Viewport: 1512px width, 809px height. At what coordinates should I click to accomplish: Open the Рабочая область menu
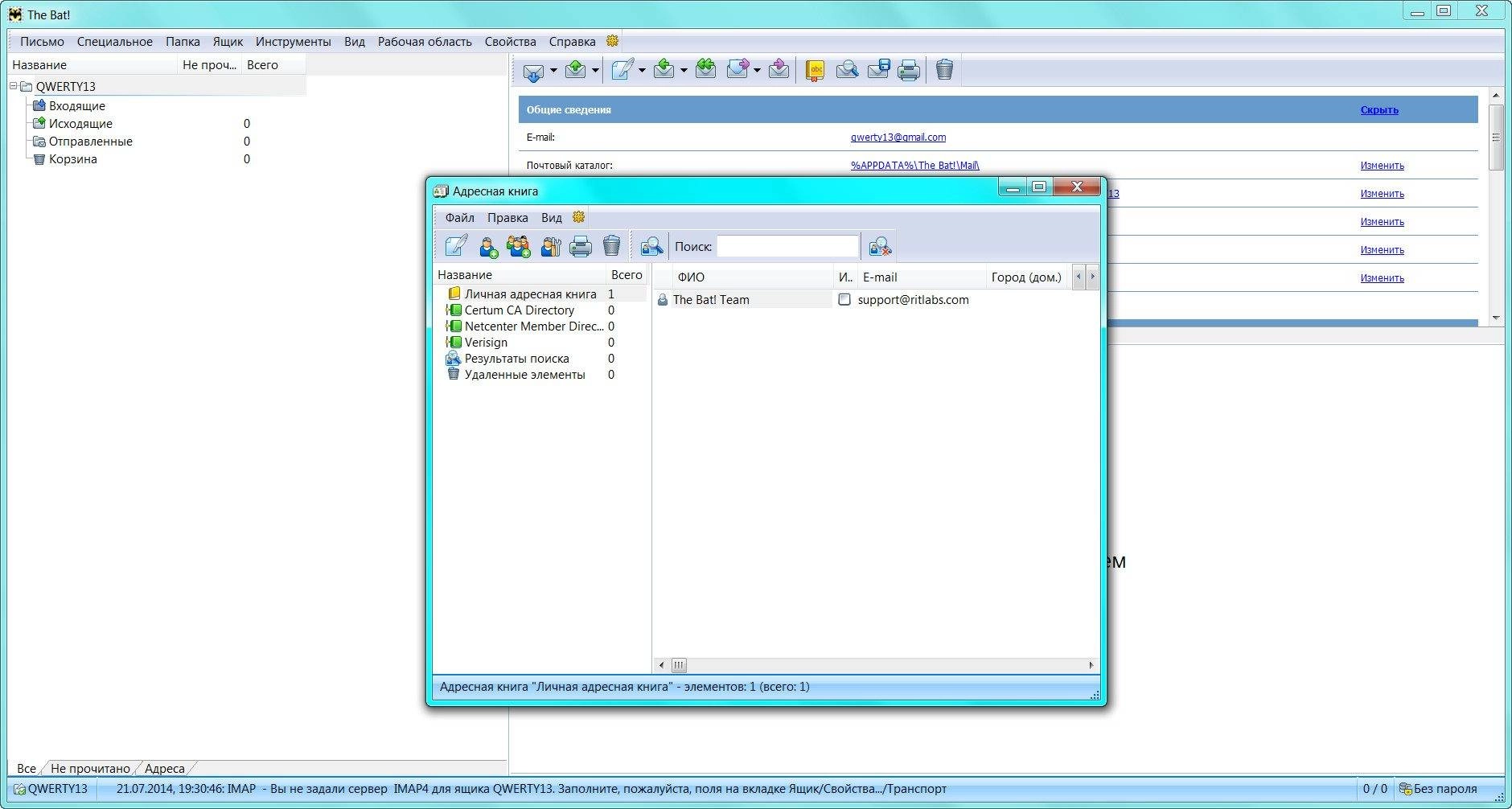(x=425, y=42)
